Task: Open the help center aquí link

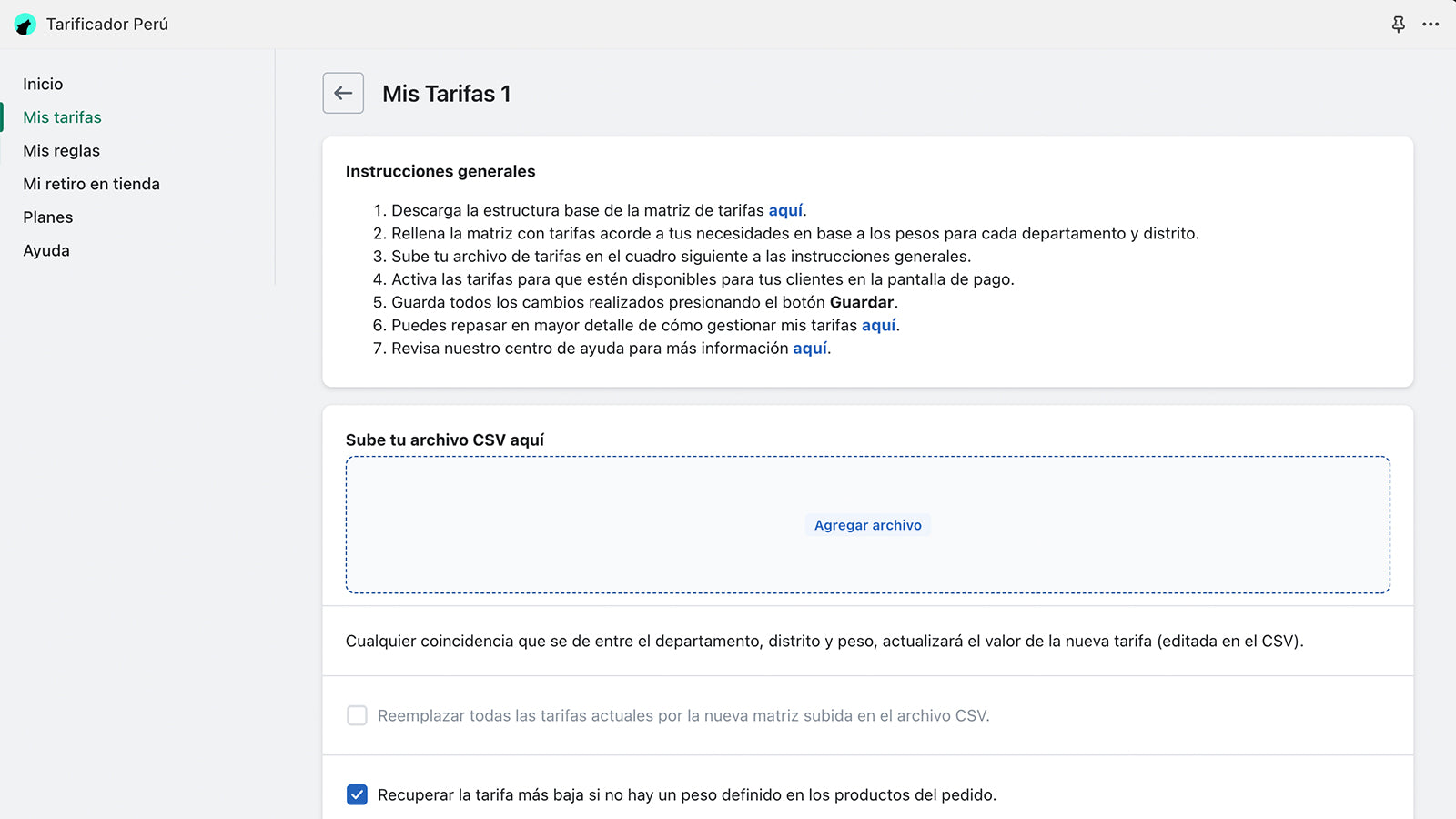Action: 809,348
